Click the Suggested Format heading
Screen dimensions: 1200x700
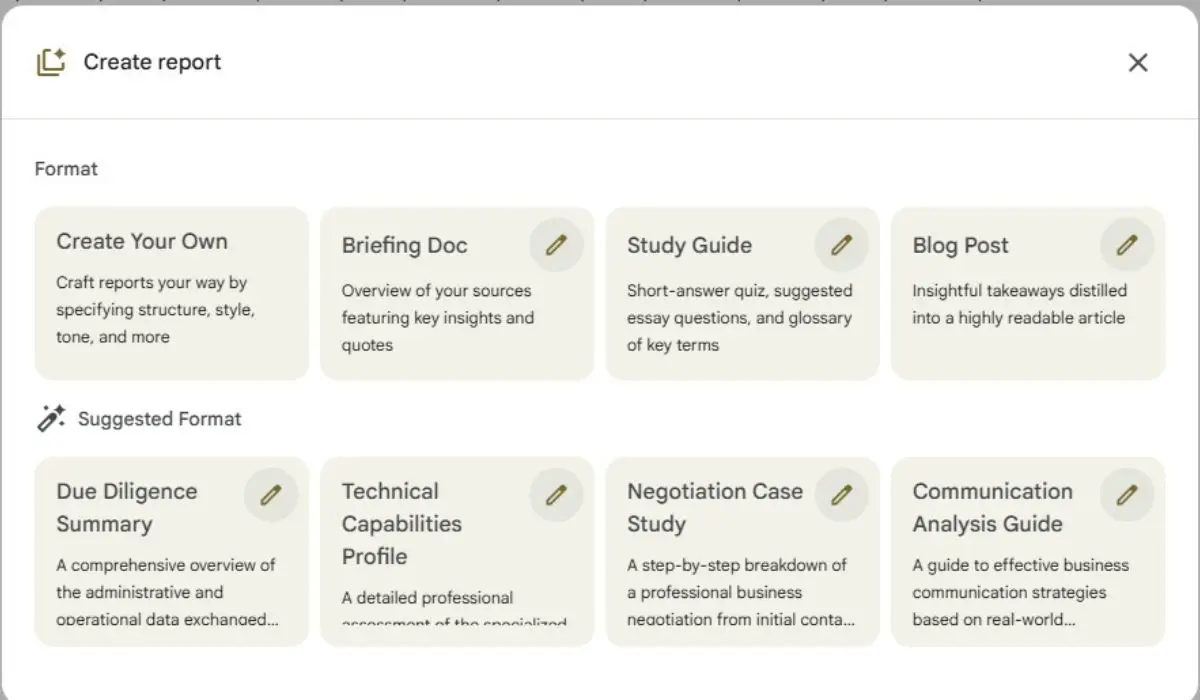pyautogui.click(x=156, y=418)
